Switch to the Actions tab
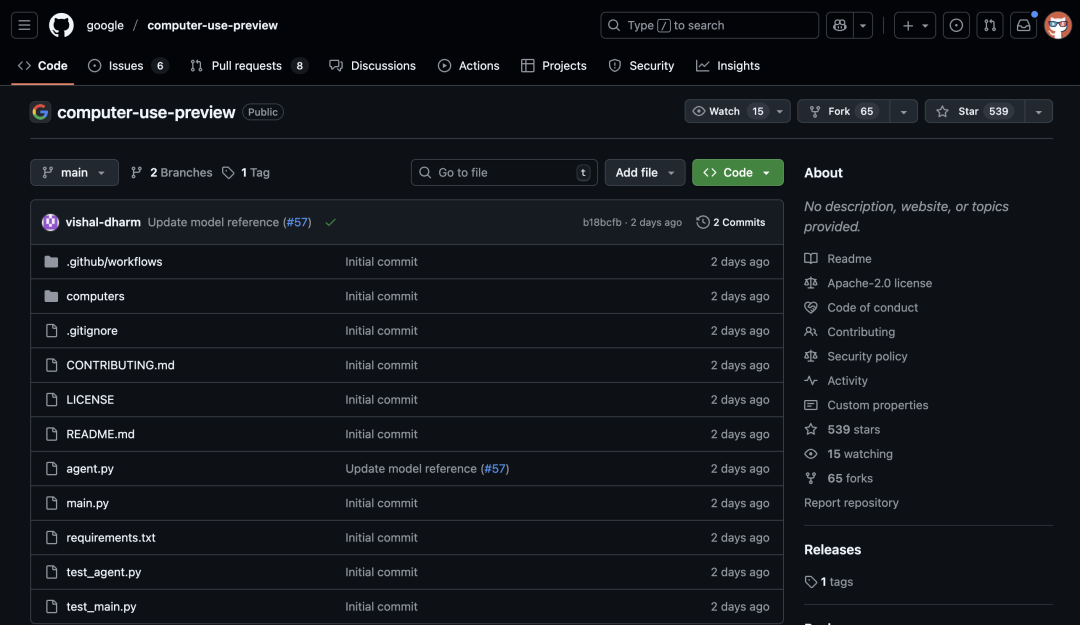The image size is (1080, 625). (468, 66)
